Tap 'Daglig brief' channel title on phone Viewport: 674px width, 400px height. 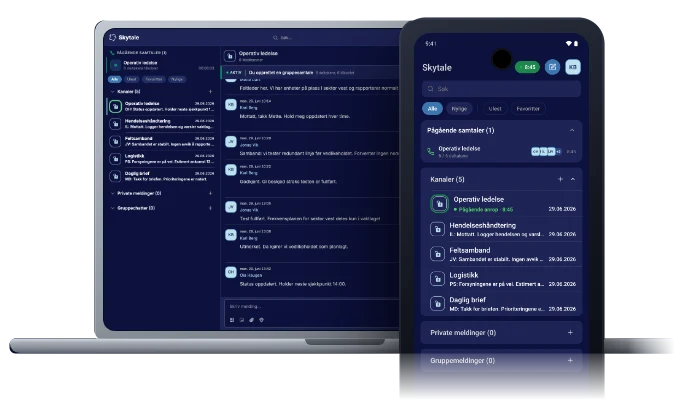pyautogui.click(x=468, y=300)
